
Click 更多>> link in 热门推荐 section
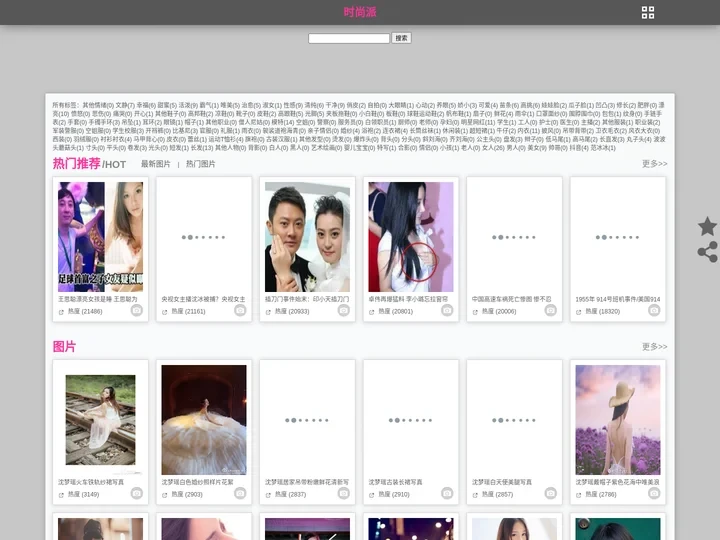tap(654, 163)
